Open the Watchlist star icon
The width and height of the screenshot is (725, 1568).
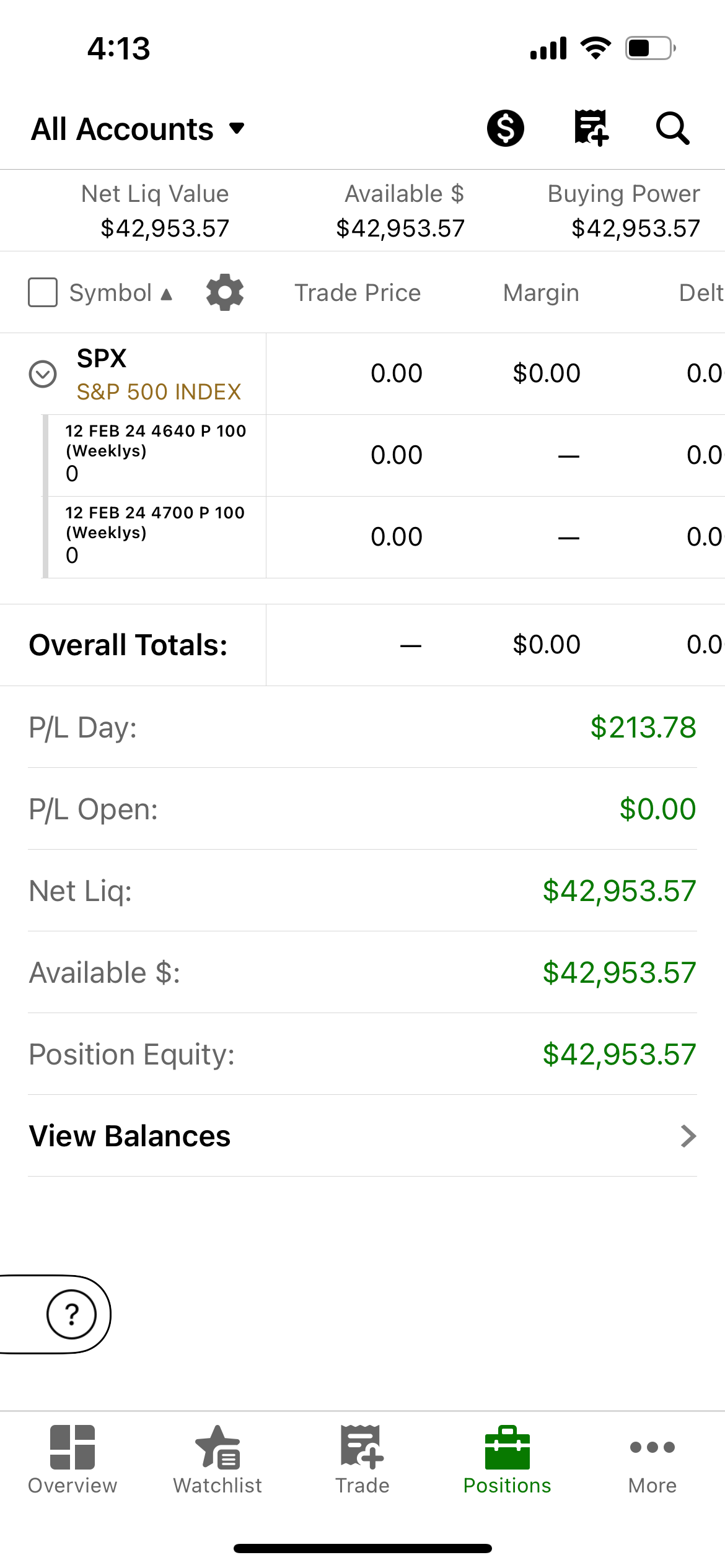217,1447
